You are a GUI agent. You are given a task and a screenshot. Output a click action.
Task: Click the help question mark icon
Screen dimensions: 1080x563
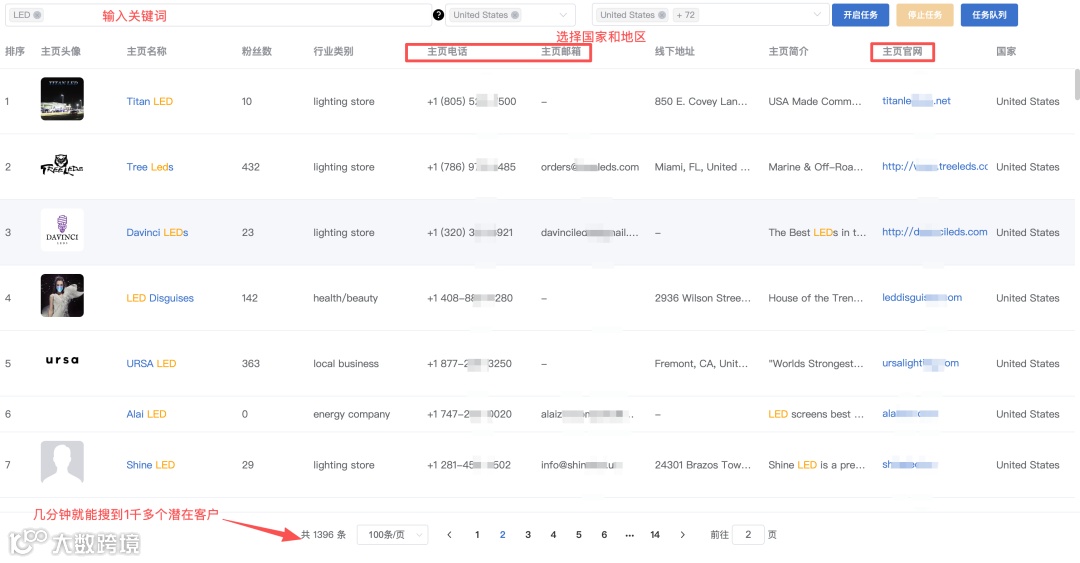click(x=438, y=14)
